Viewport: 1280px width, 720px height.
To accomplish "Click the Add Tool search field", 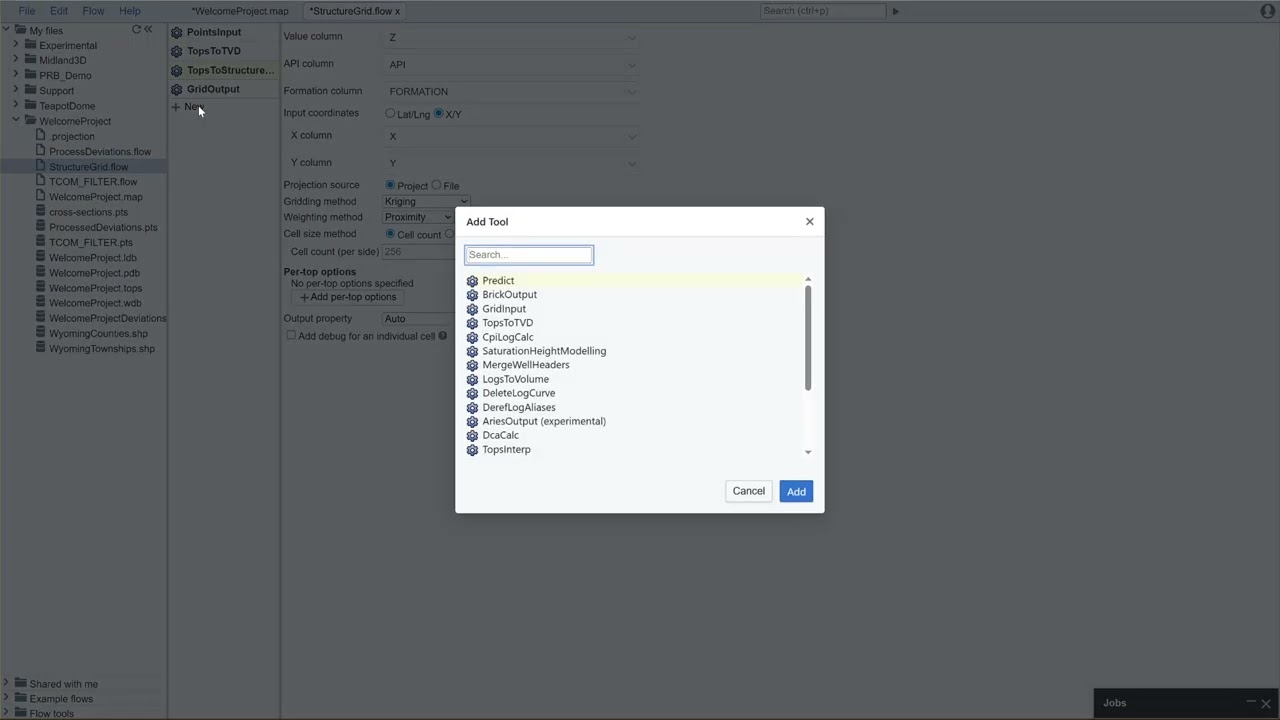I will 529,255.
